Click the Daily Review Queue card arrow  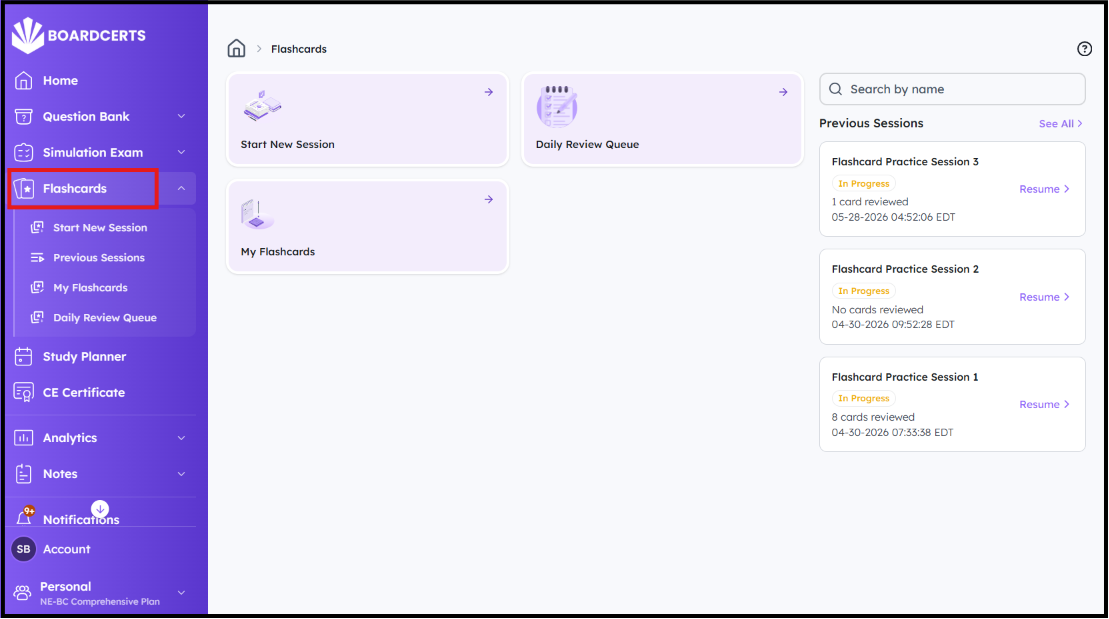783,92
